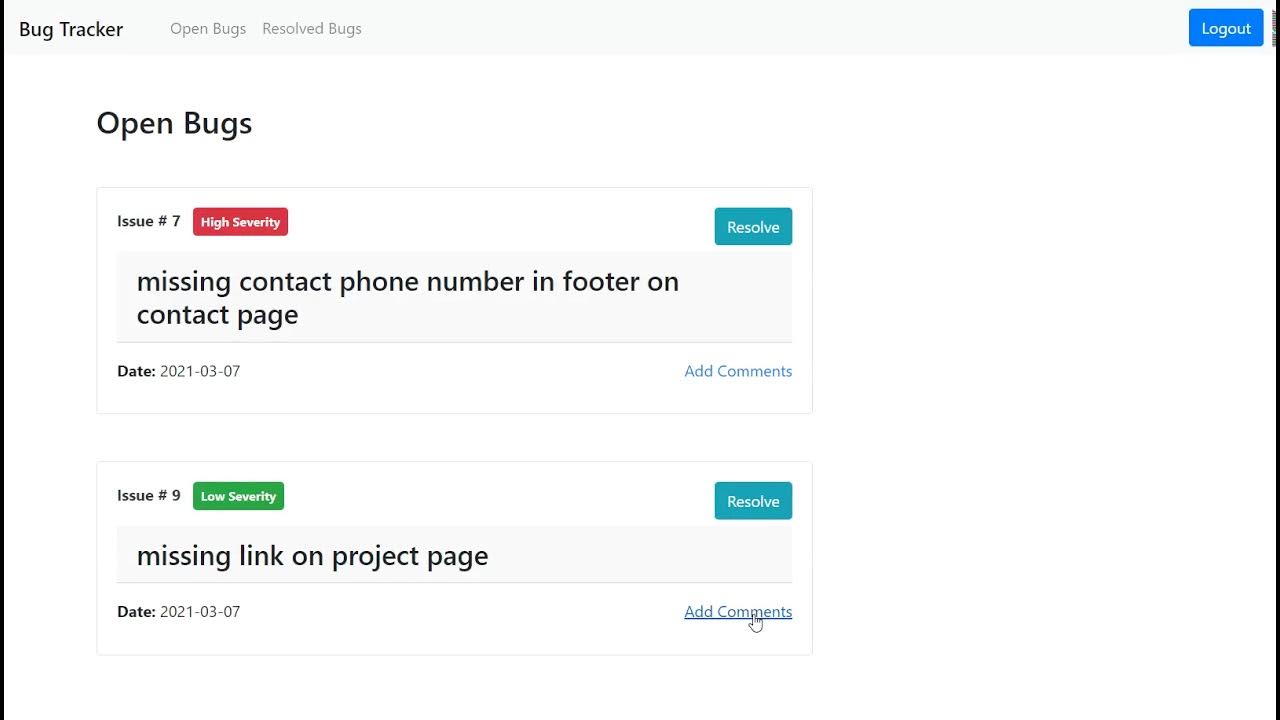Viewport: 1280px width, 720px height.
Task: Click the 2021-03-07 date value of issue 7
Action: (x=200, y=371)
